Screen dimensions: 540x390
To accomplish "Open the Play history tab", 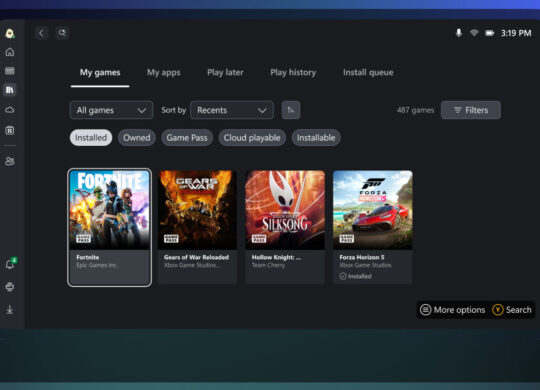I will coord(293,73).
